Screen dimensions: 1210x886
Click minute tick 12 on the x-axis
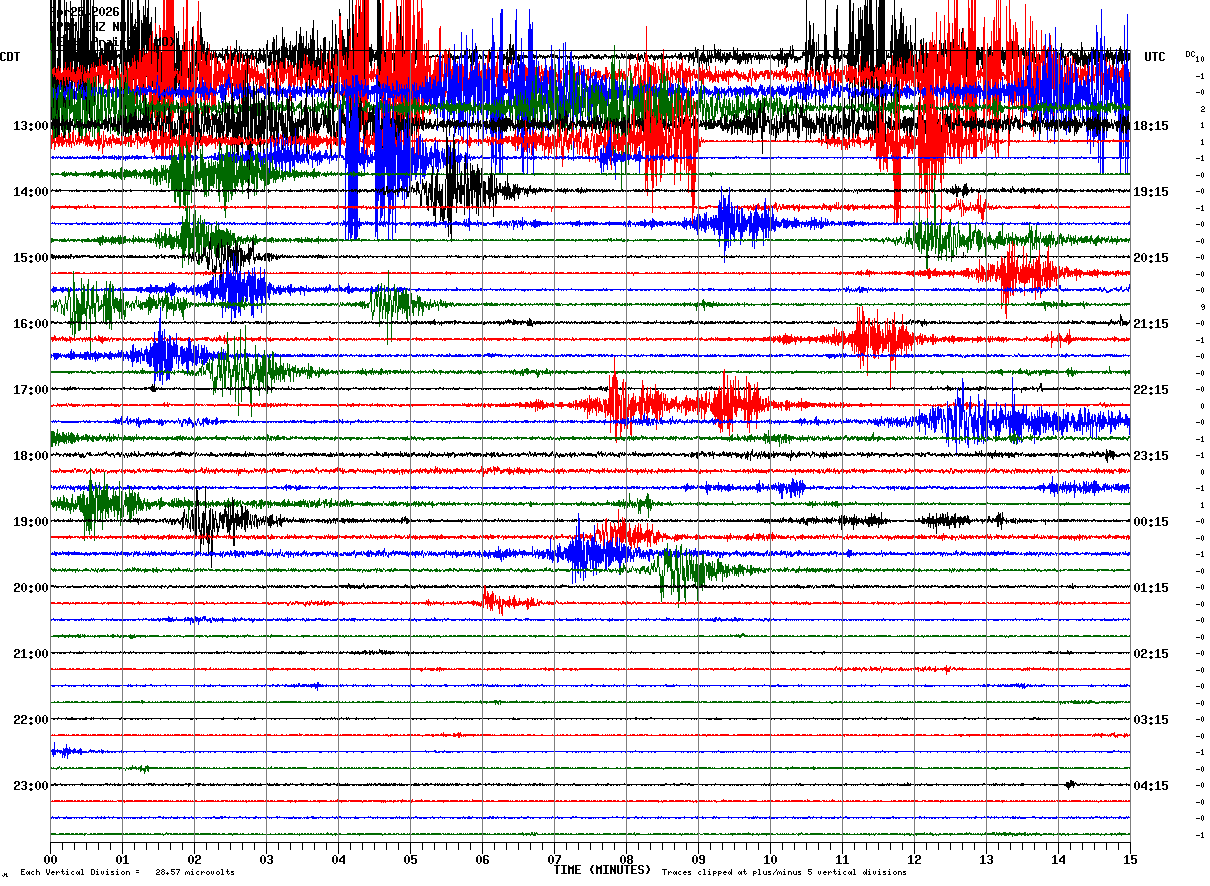[x=914, y=859]
